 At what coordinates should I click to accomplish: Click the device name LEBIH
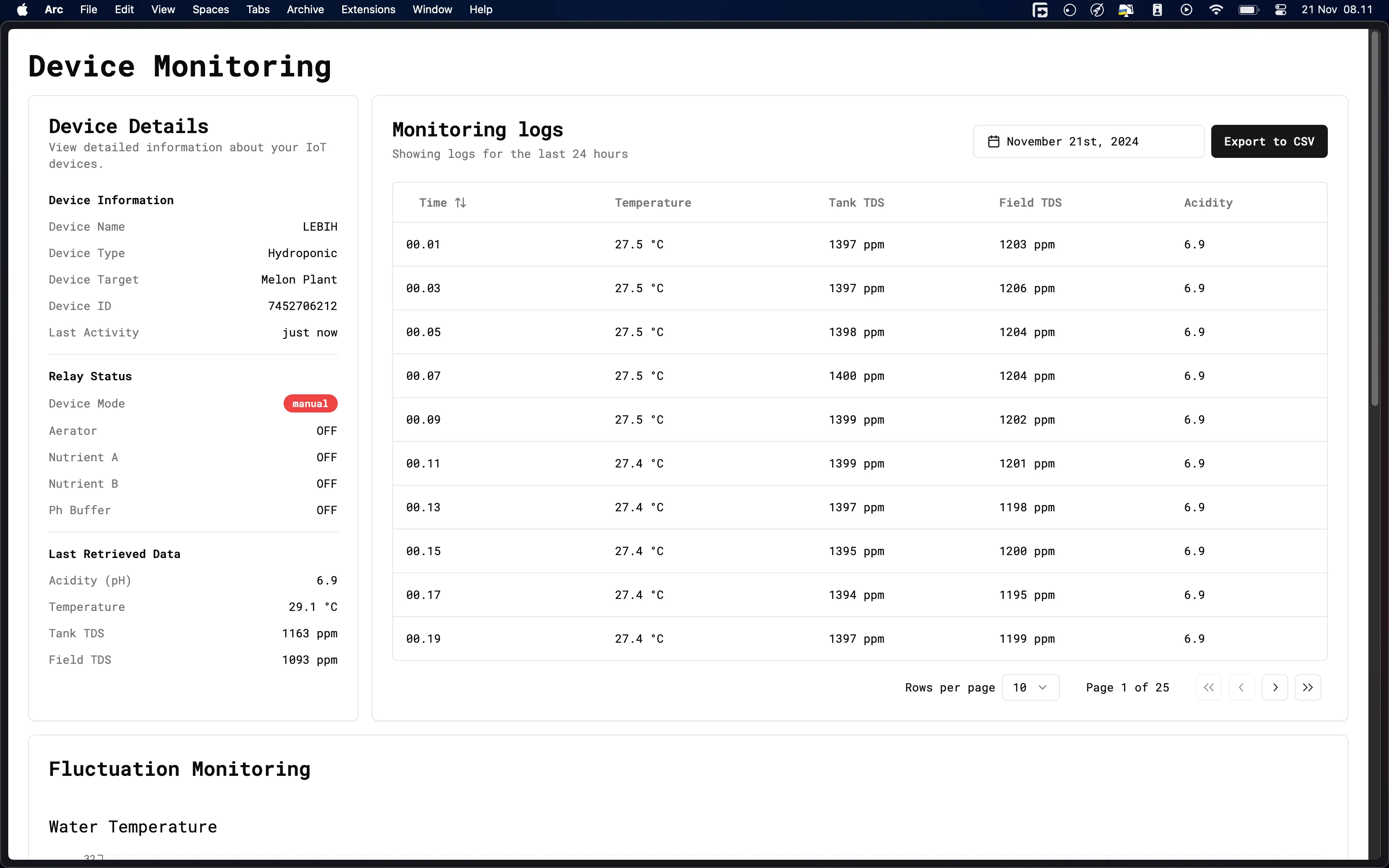pyautogui.click(x=320, y=227)
